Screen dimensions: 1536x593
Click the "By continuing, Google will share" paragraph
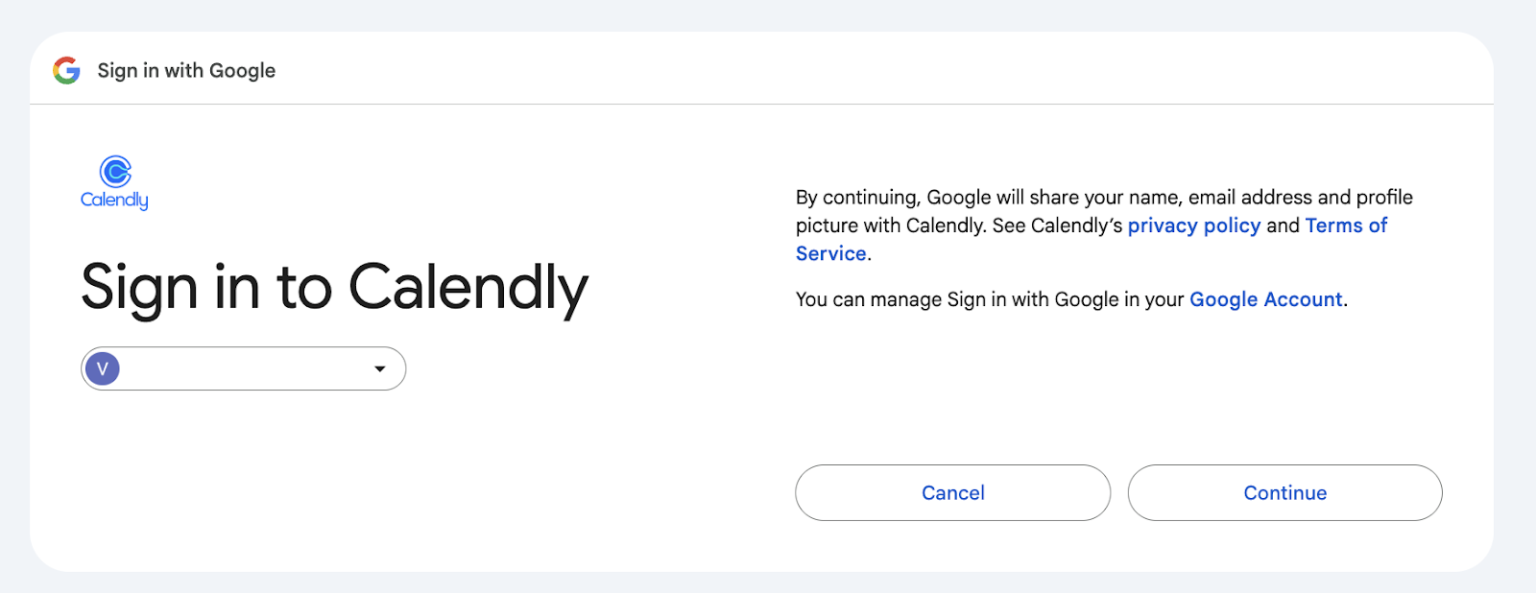click(1000, 198)
